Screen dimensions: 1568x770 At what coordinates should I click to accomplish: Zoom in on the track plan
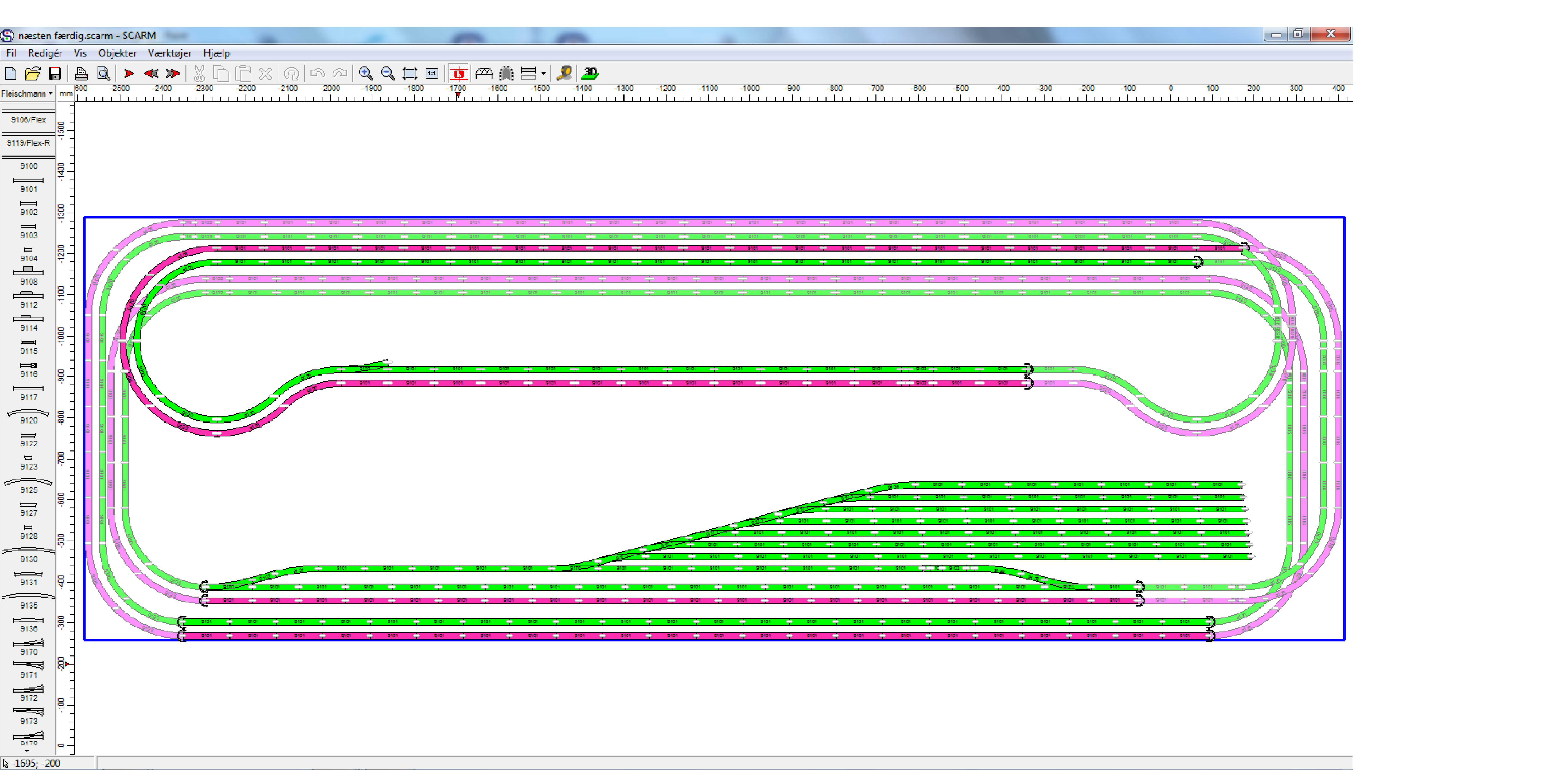pos(365,74)
